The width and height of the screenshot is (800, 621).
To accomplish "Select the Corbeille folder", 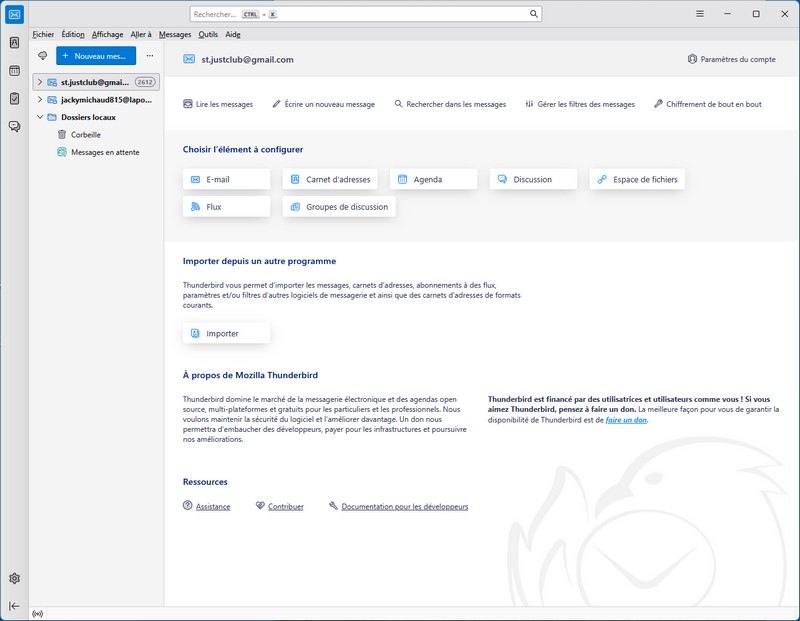I will click(85, 134).
